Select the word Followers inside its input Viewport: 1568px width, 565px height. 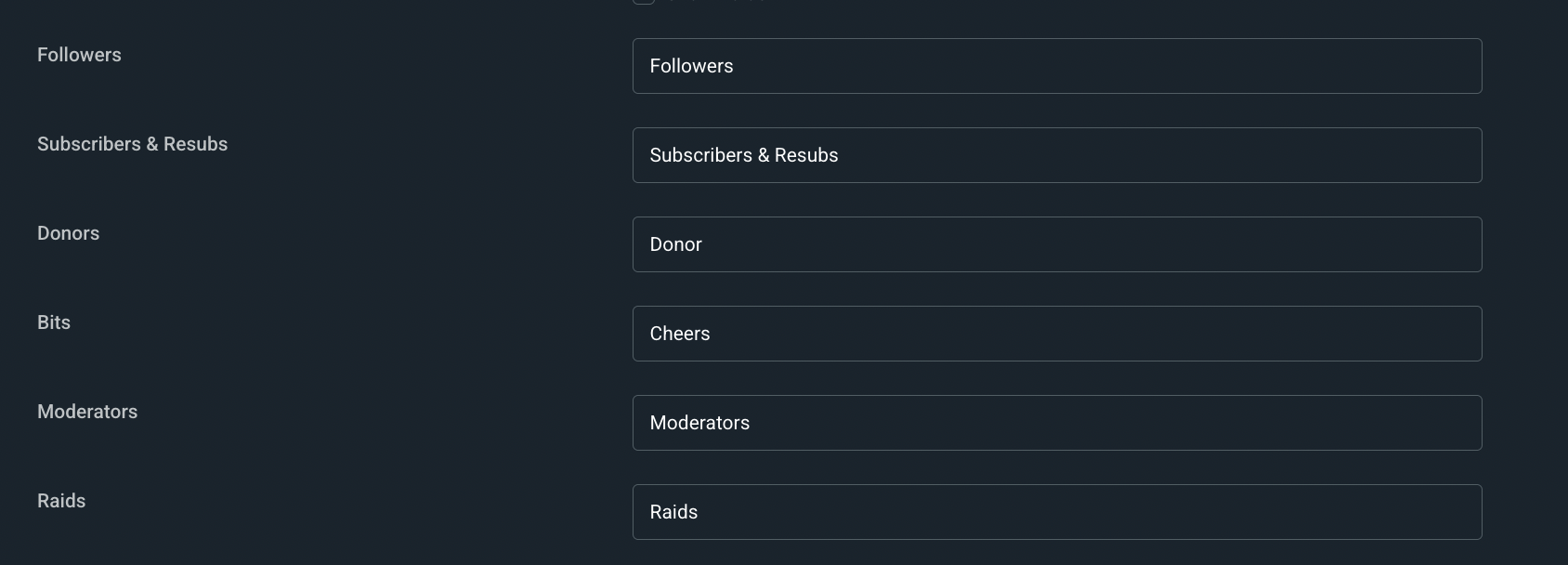691,66
